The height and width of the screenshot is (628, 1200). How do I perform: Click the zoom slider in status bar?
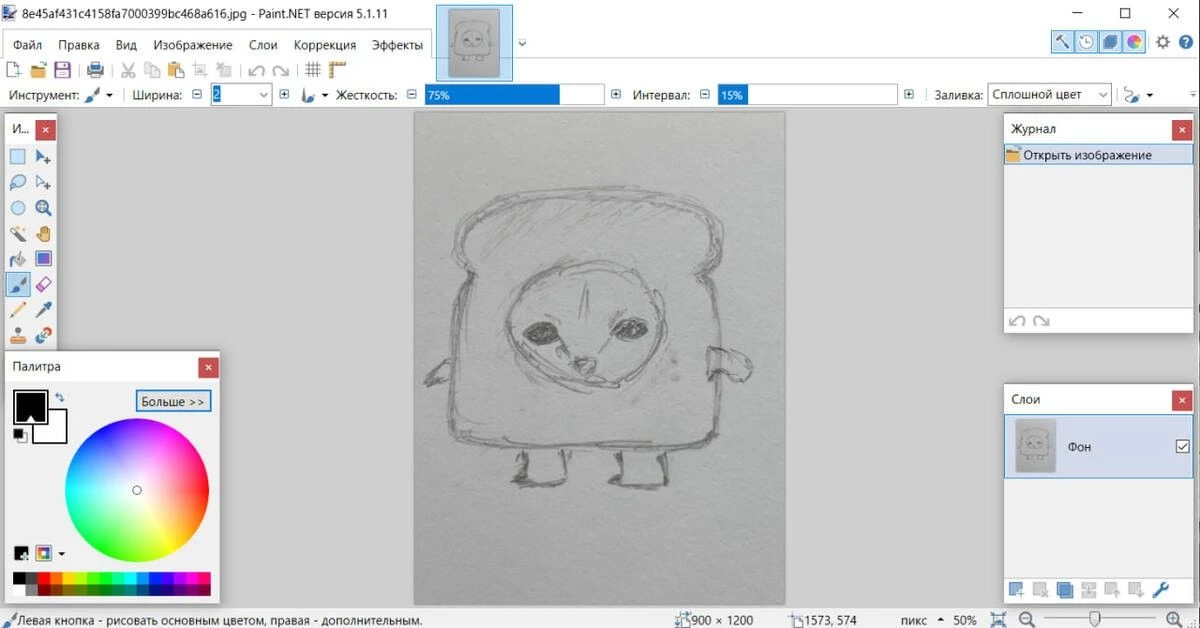coord(1095,619)
